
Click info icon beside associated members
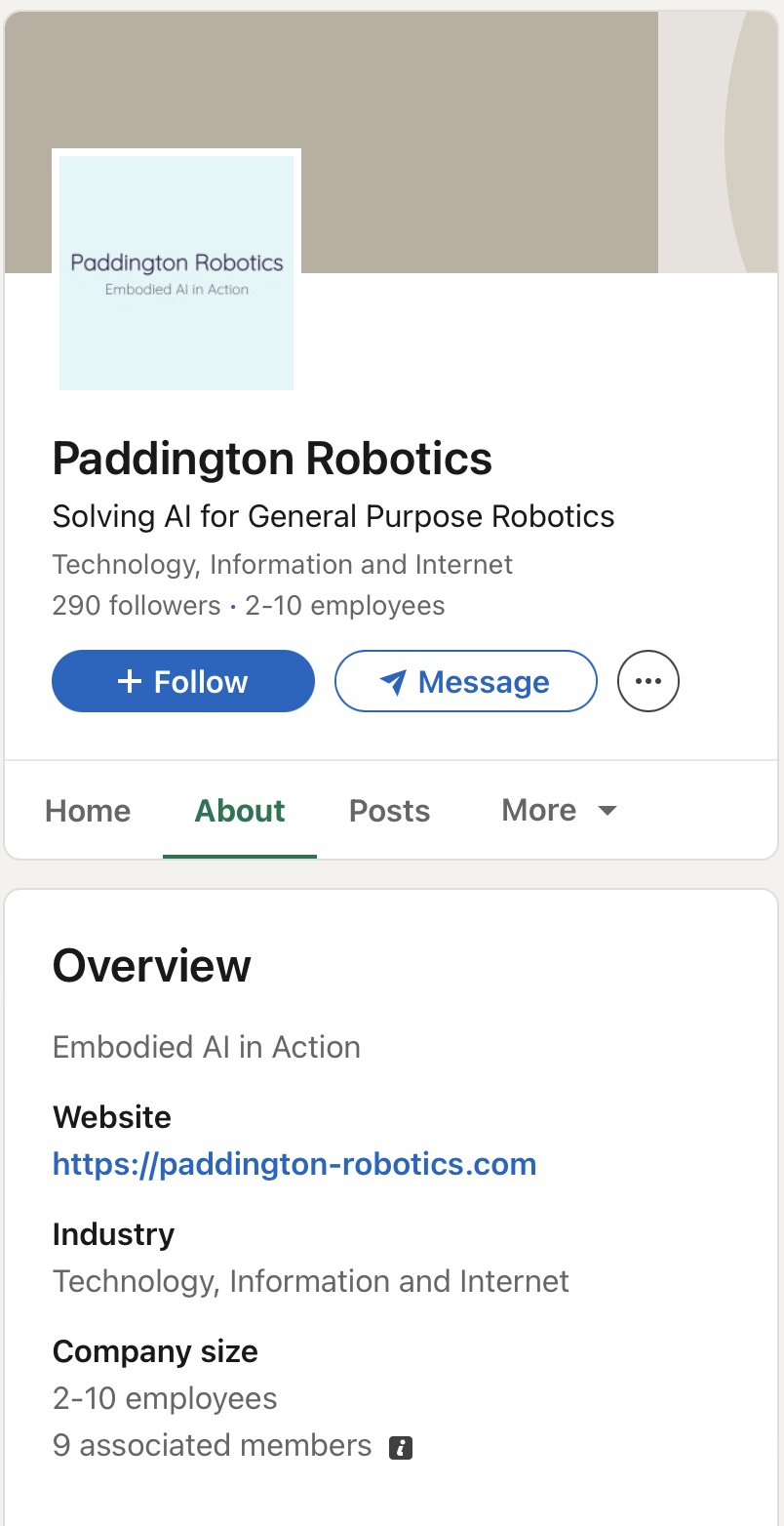point(401,1447)
